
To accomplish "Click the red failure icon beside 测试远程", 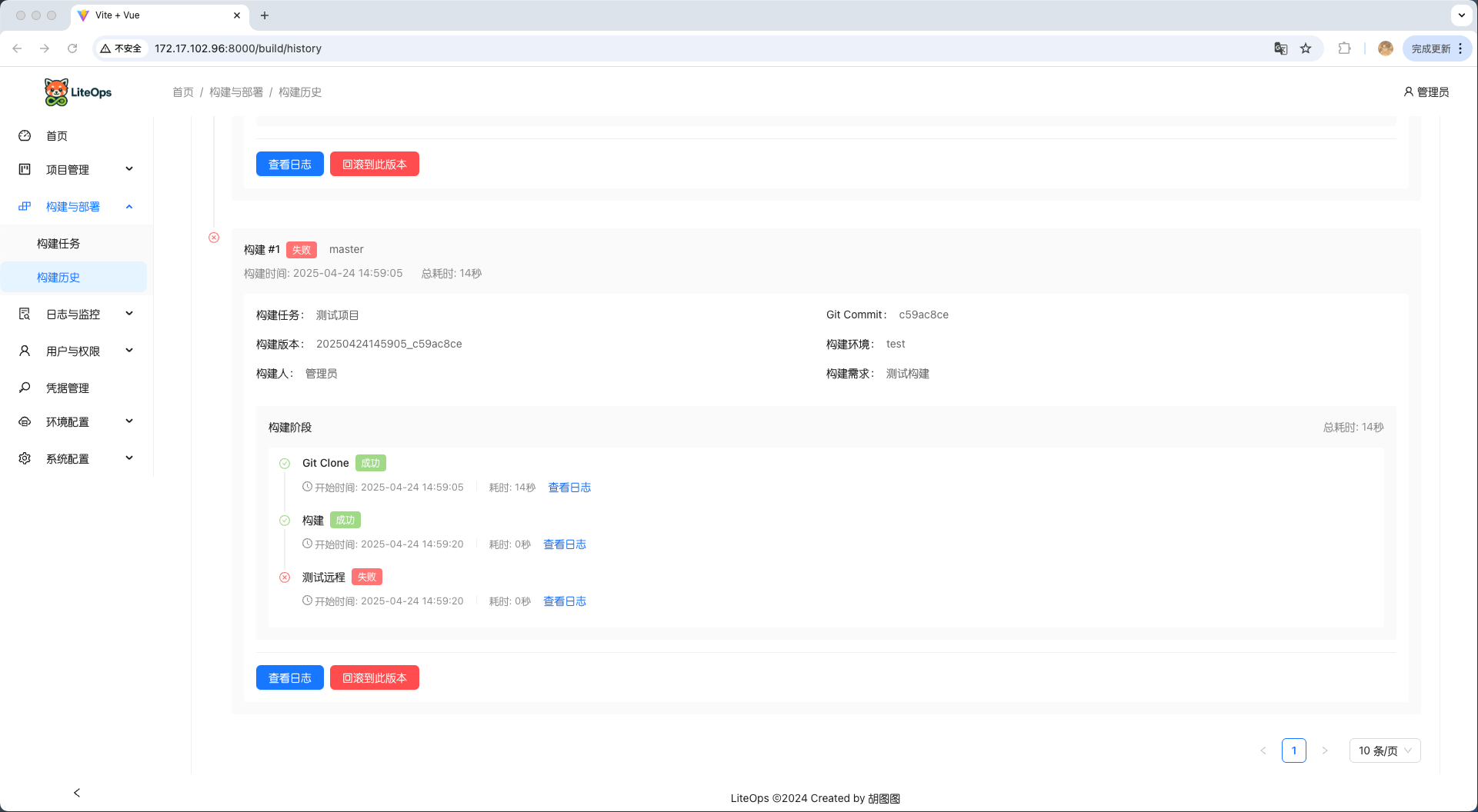I will 285,577.
